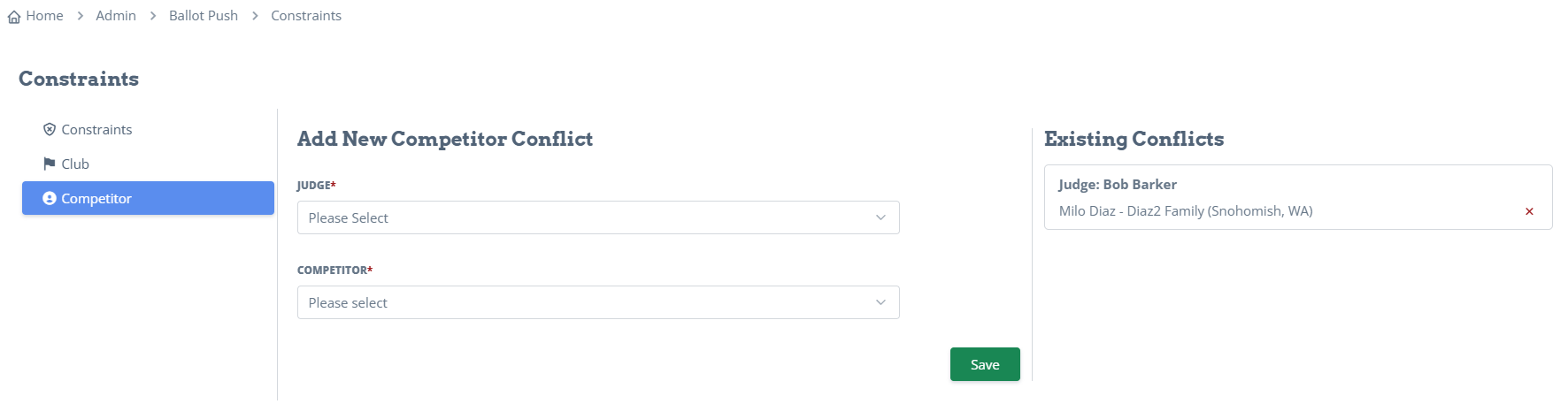This screenshot has height=404, width=1568.
Task: Click the Milo Diaz conflict entry text
Action: coord(1186,210)
